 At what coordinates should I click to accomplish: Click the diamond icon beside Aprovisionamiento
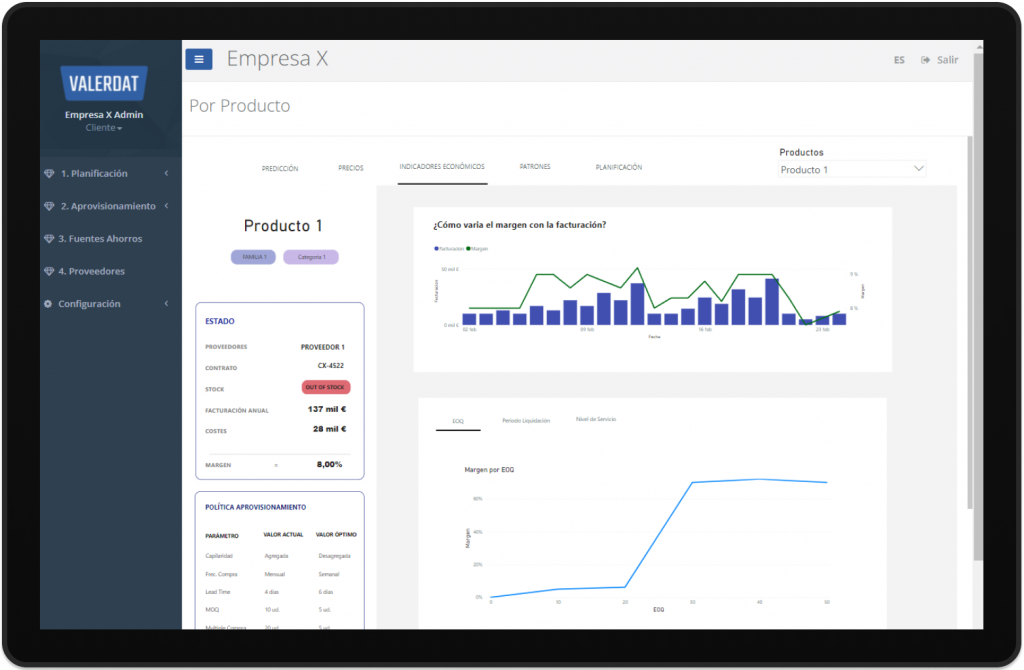(49, 206)
